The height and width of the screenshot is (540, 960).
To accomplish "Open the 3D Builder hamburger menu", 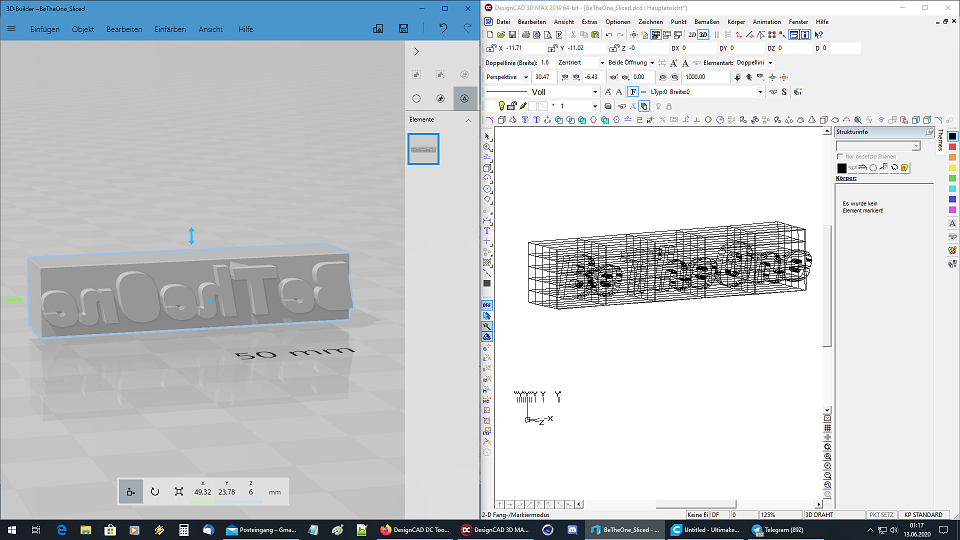I will point(11,29).
